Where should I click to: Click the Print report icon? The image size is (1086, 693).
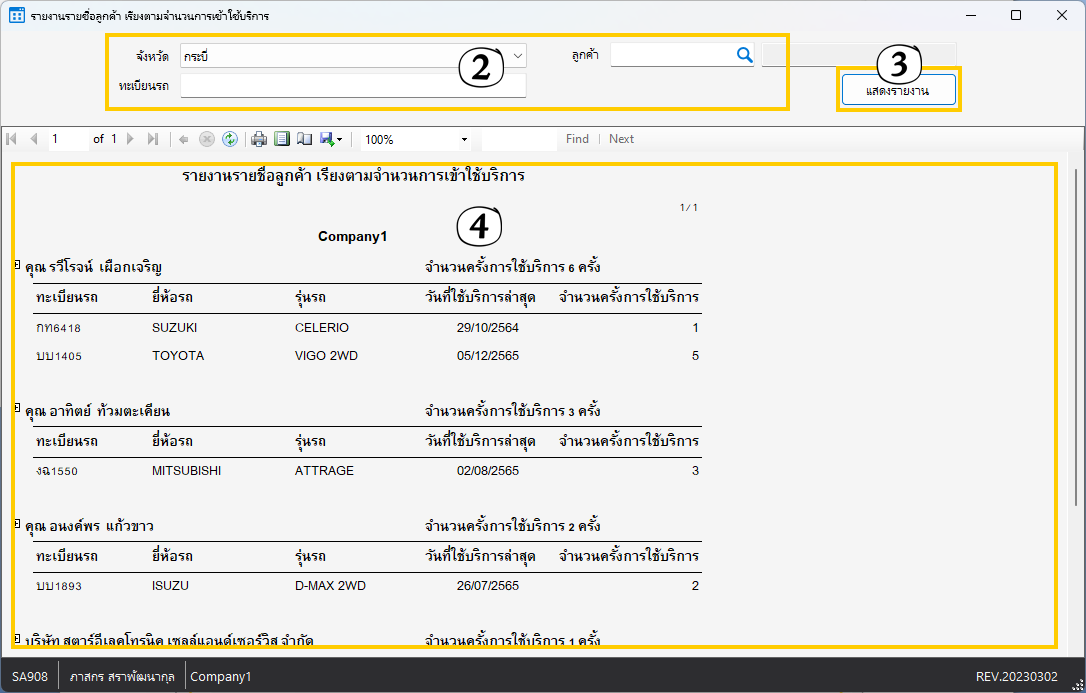pyautogui.click(x=259, y=139)
